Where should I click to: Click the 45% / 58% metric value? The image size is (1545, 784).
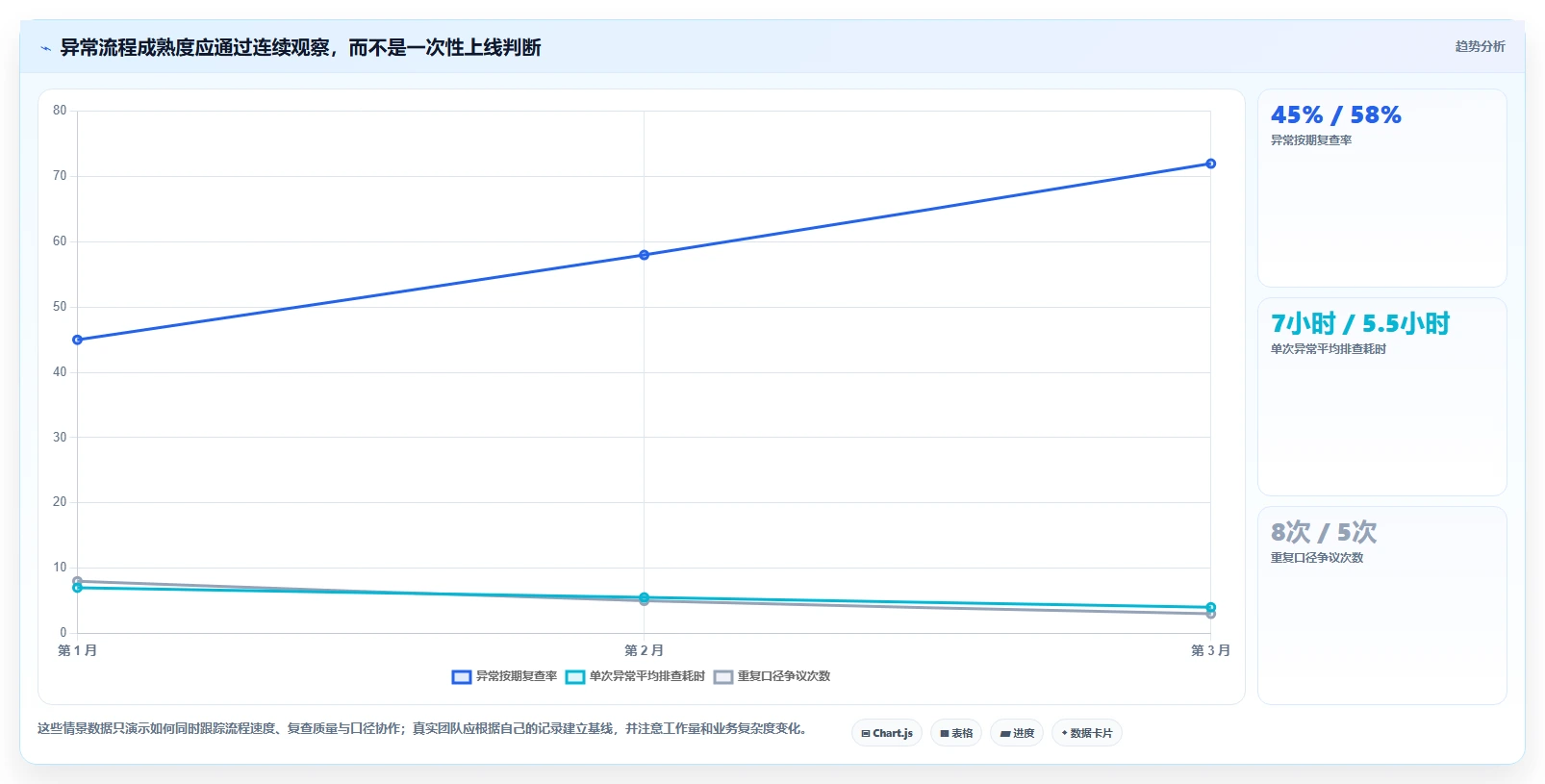(1335, 115)
